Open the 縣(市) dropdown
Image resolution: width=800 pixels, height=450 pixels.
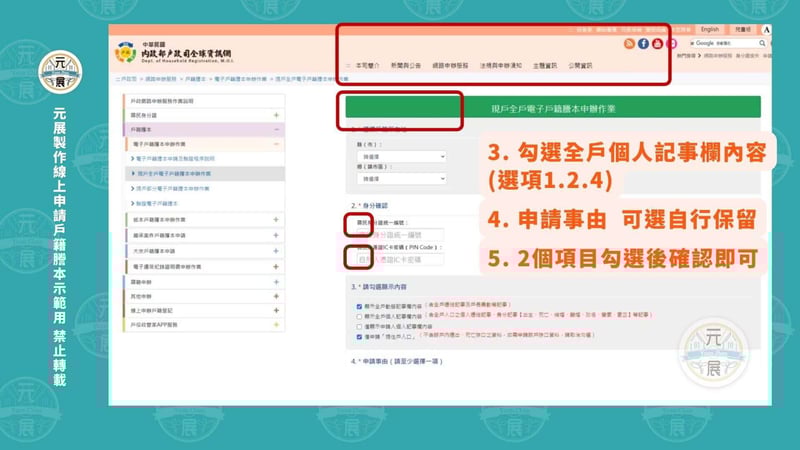point(402,157)
